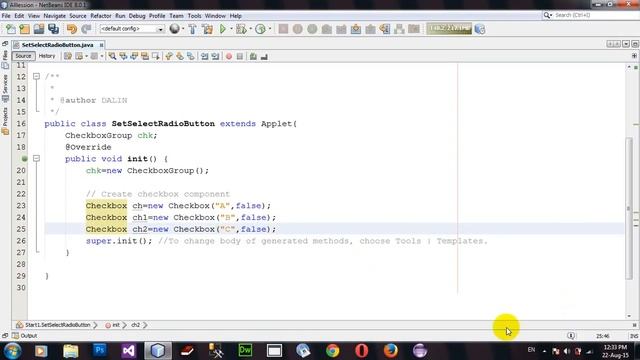Open the dropdown arrow beside Profile Project

pyautogui.click(x=270, y=29)
